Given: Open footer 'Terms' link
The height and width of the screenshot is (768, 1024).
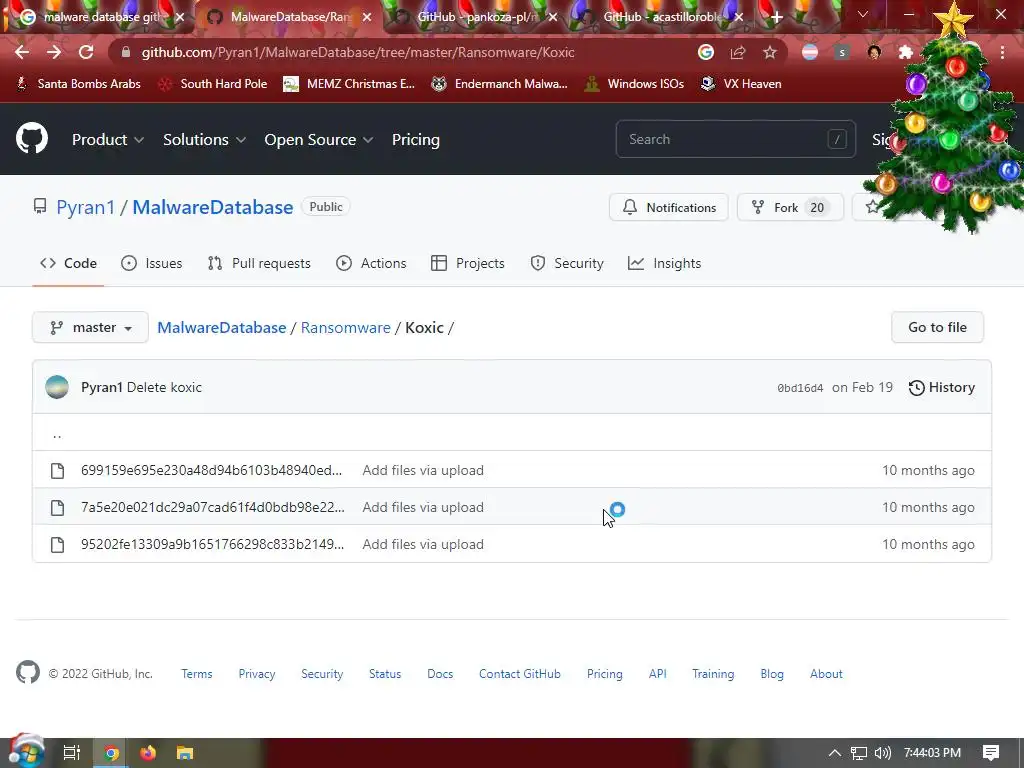Looking at the screenshot, I should pyautogui.click(x=197, y=674).
